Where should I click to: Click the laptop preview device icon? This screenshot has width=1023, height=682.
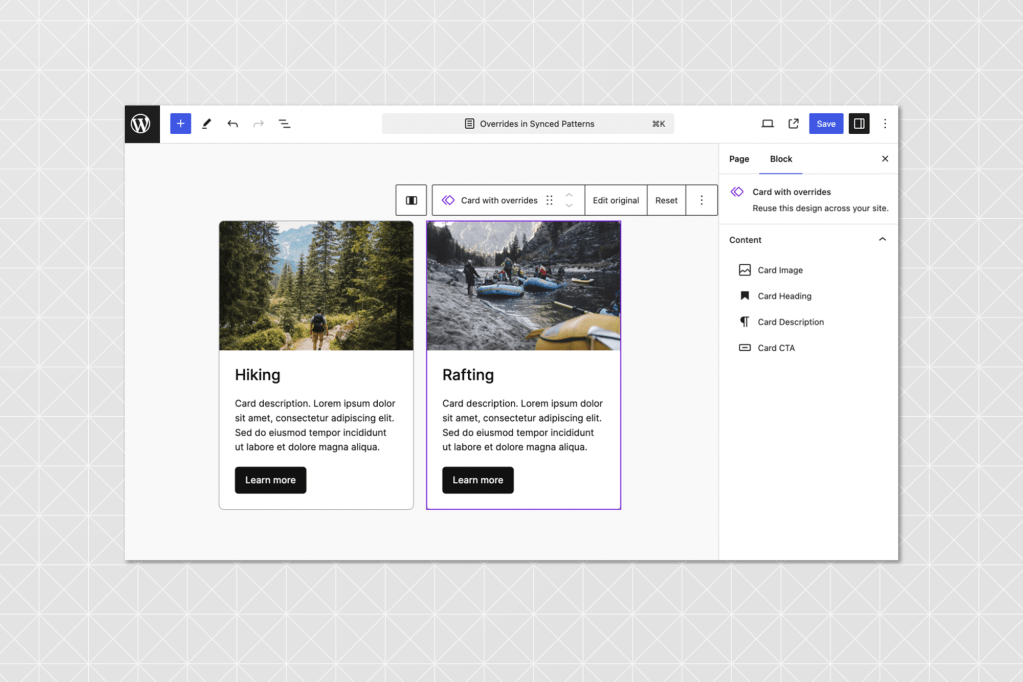pyautogui.click(x=767, y=124)
